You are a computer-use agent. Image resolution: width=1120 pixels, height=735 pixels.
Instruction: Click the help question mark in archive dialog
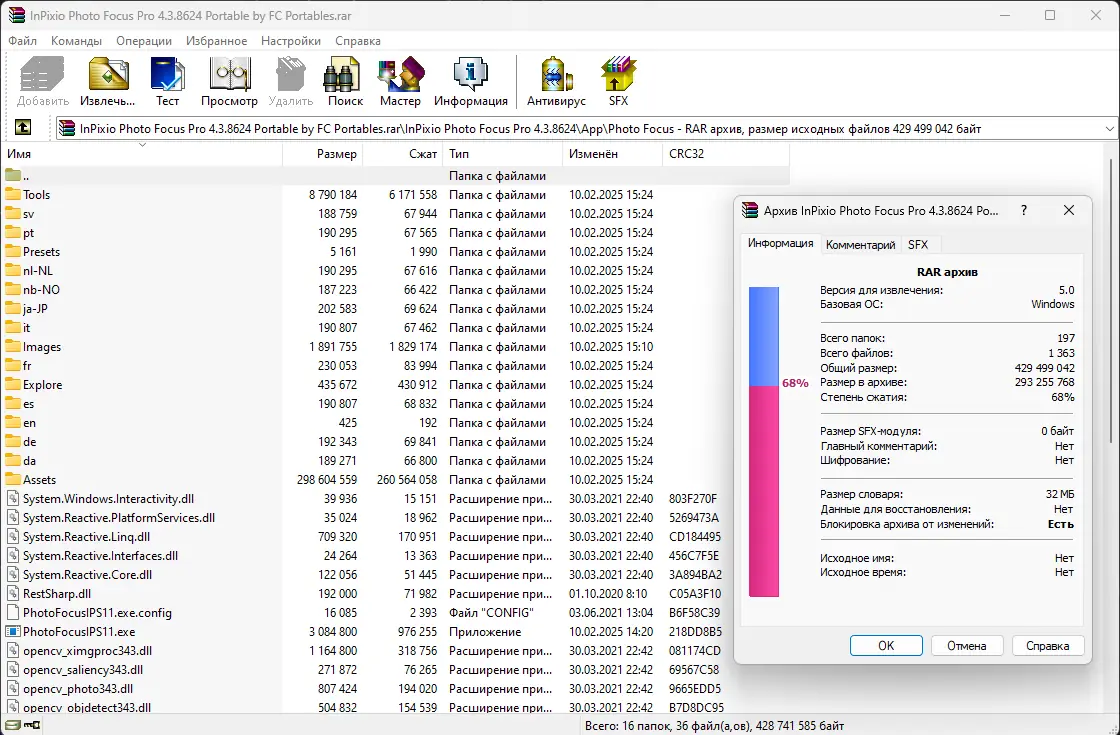(1024, 210)
